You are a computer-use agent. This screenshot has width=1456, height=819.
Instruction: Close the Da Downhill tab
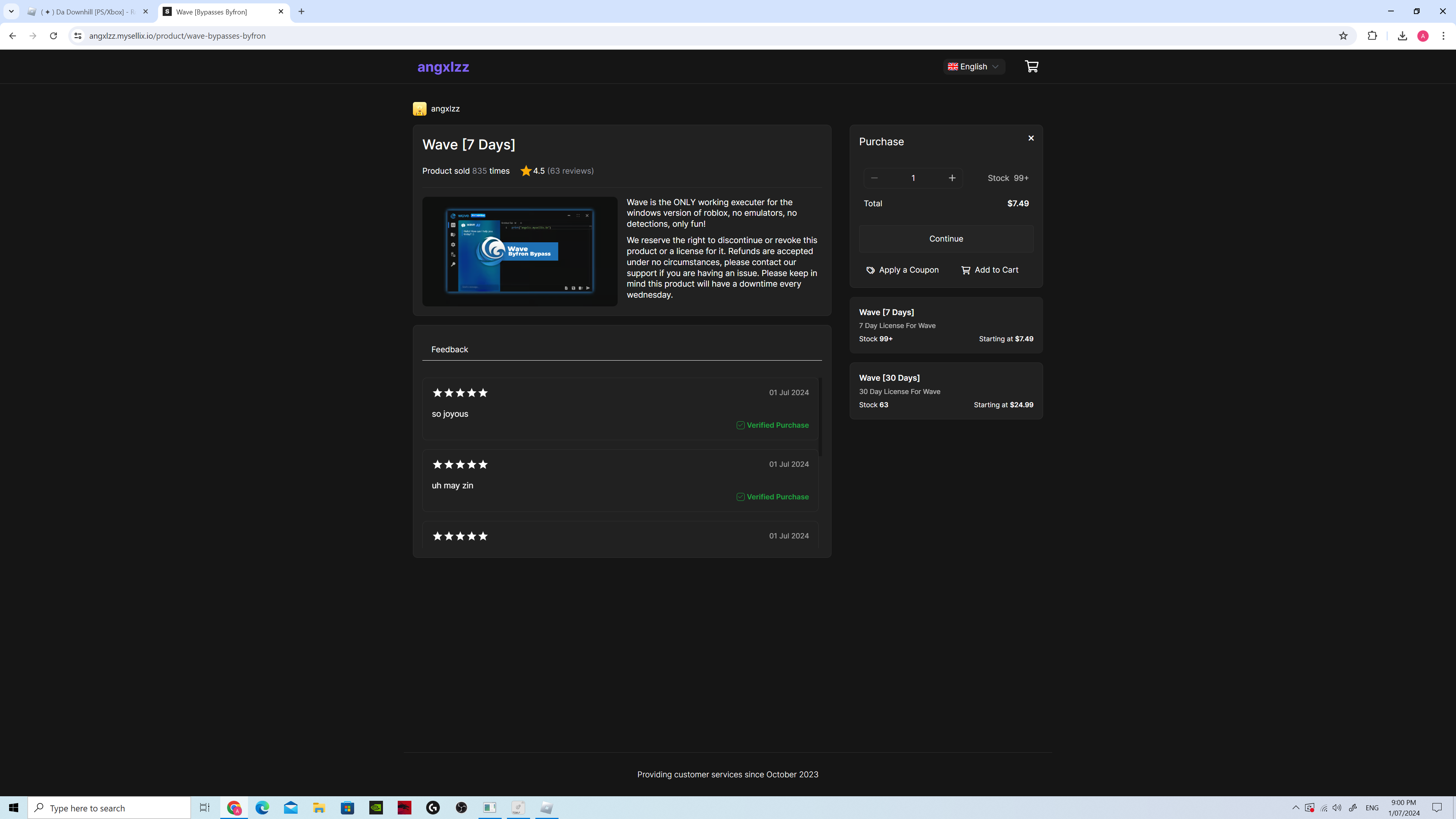pyautogui.click(x=145, y=11)
